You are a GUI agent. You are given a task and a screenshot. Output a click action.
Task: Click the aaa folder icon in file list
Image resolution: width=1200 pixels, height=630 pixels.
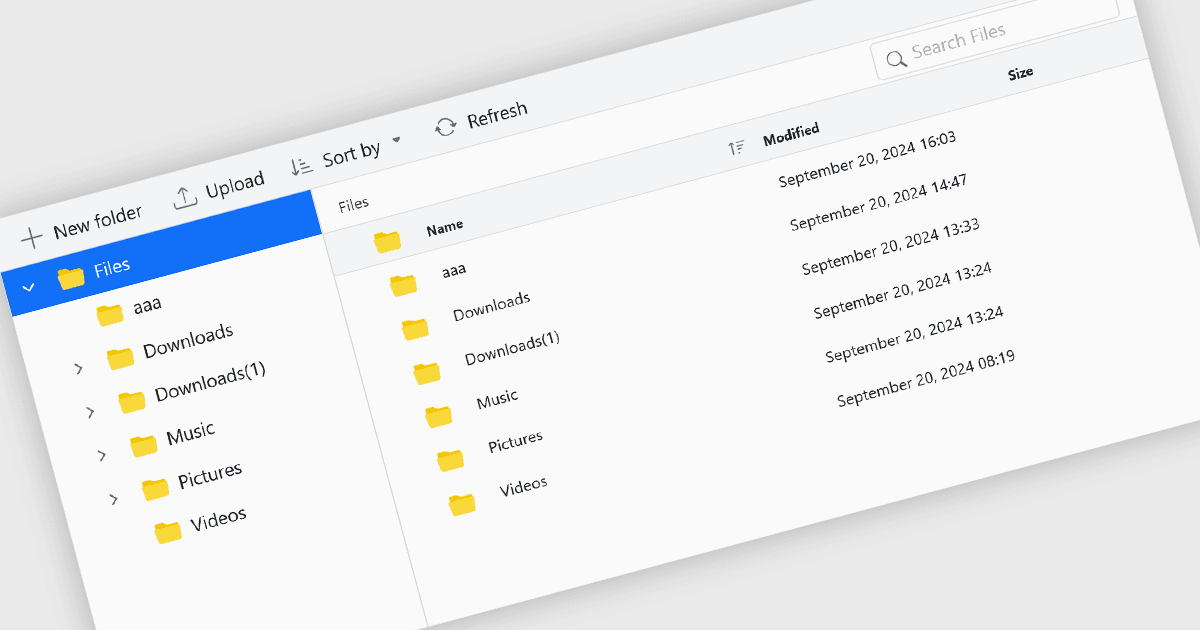click(403, 285)
